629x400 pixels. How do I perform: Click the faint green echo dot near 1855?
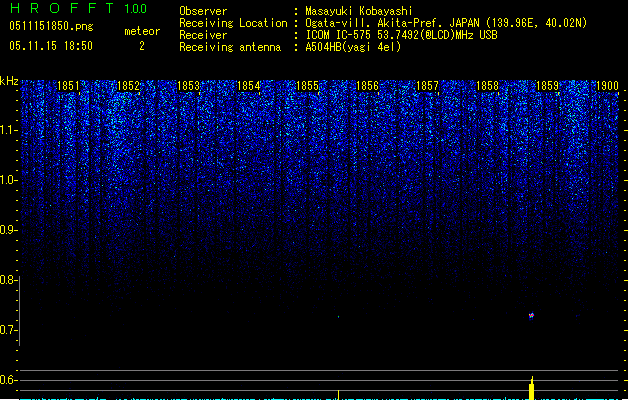(339, 317)
